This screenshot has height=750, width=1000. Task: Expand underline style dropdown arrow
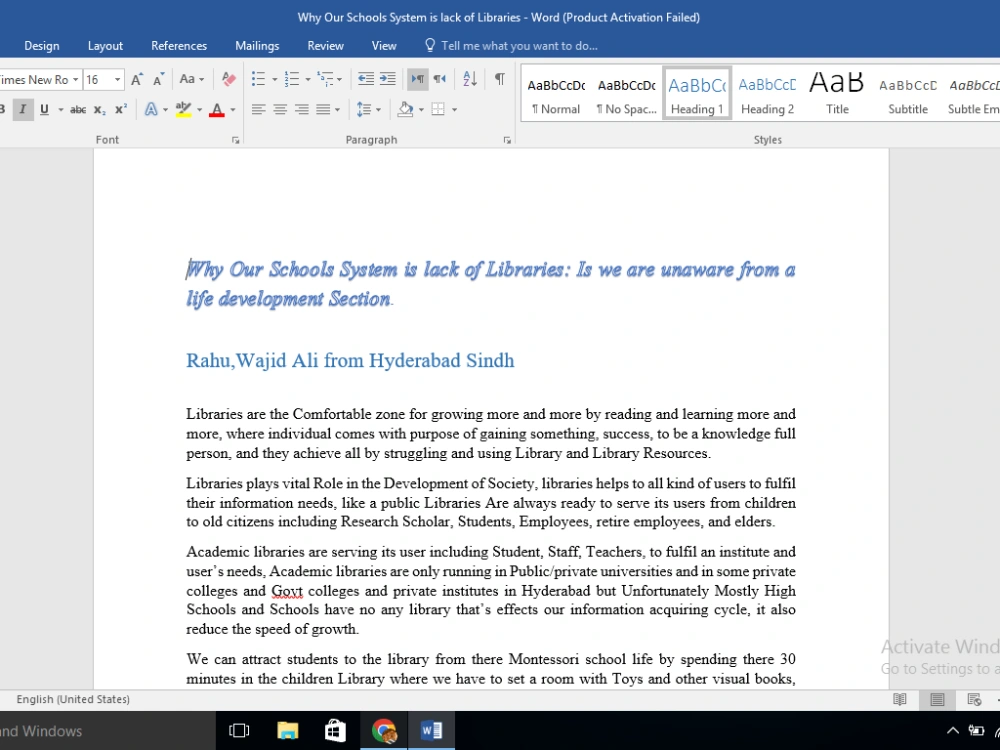click(x=61, y=110)
